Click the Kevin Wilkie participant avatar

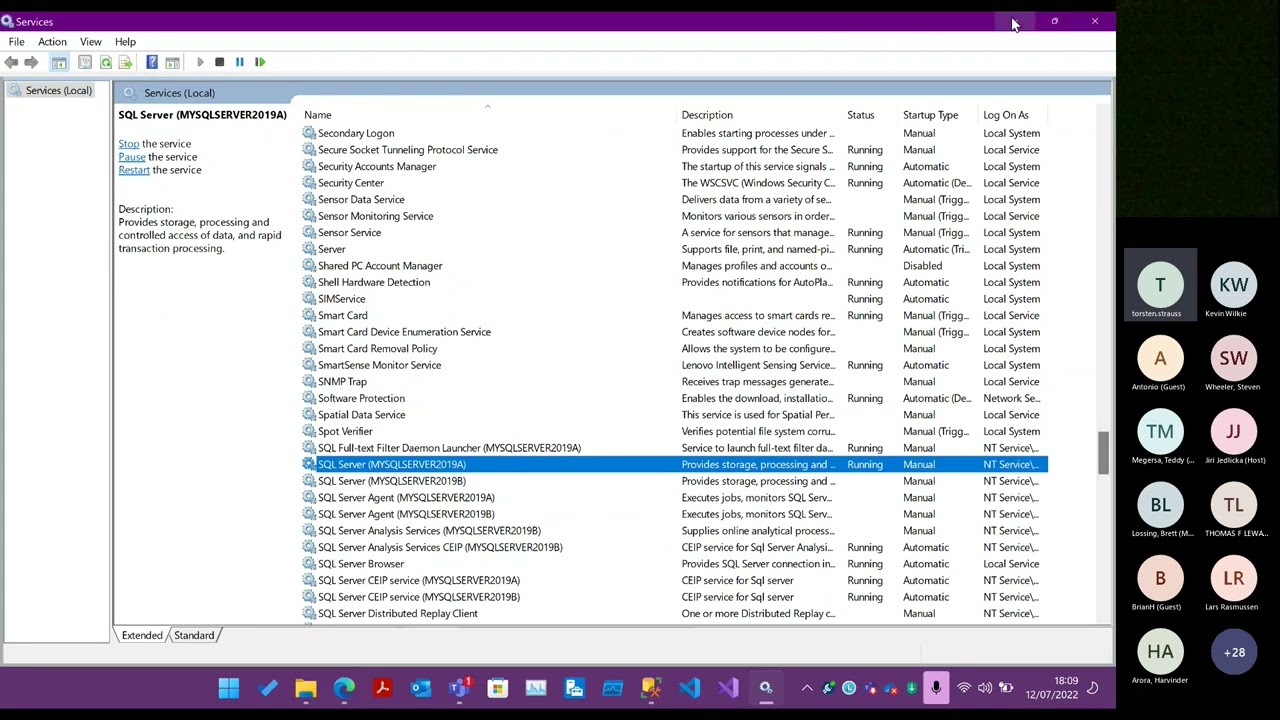point(1234,285)
